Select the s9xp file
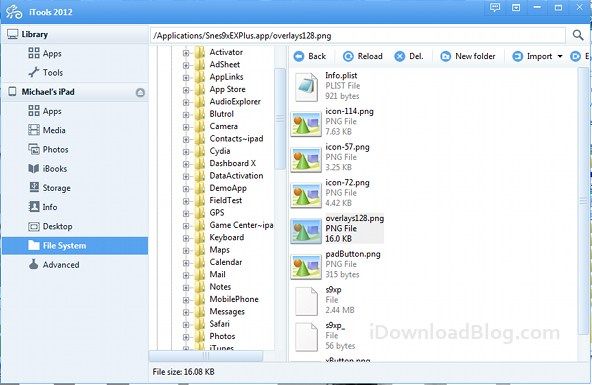This screenshot has width=592, height=385. click(x=325, y=300)
